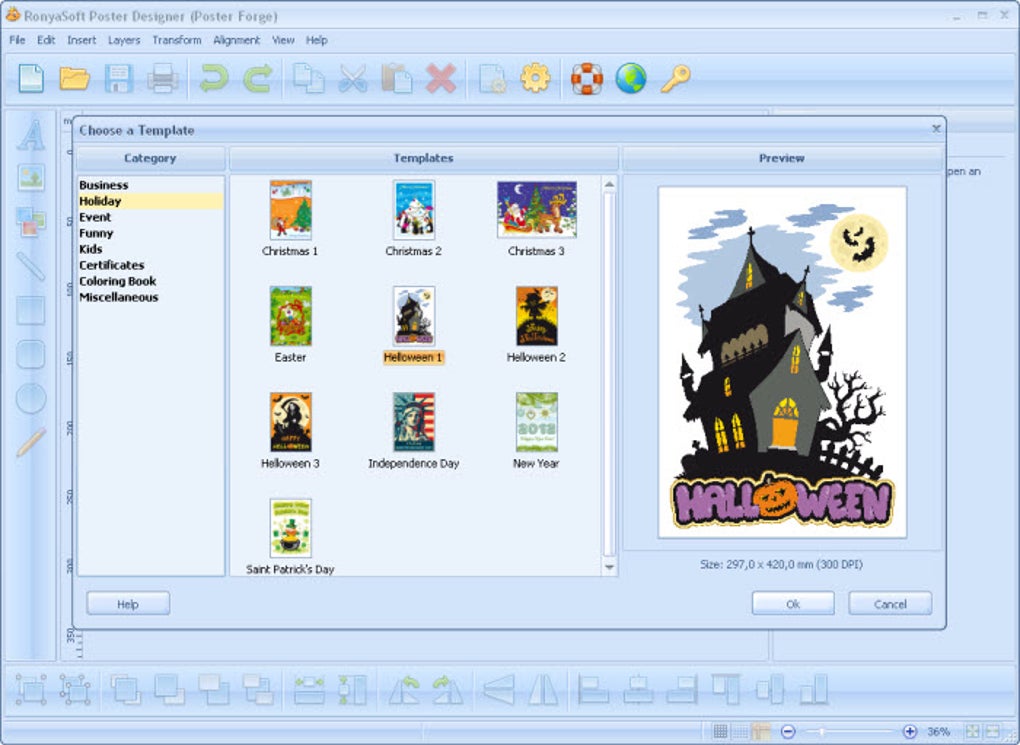Open settings via yellow gear icon
This screenshot has width=1020, height=745.
click(x=535, y=79)
